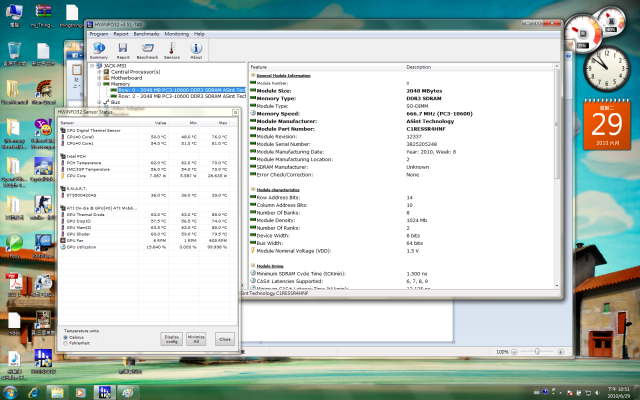The image size is (640, 400).
Task: Click the zoom slider handle in background window
Action: pyautogui.click(x=538, y=351)
